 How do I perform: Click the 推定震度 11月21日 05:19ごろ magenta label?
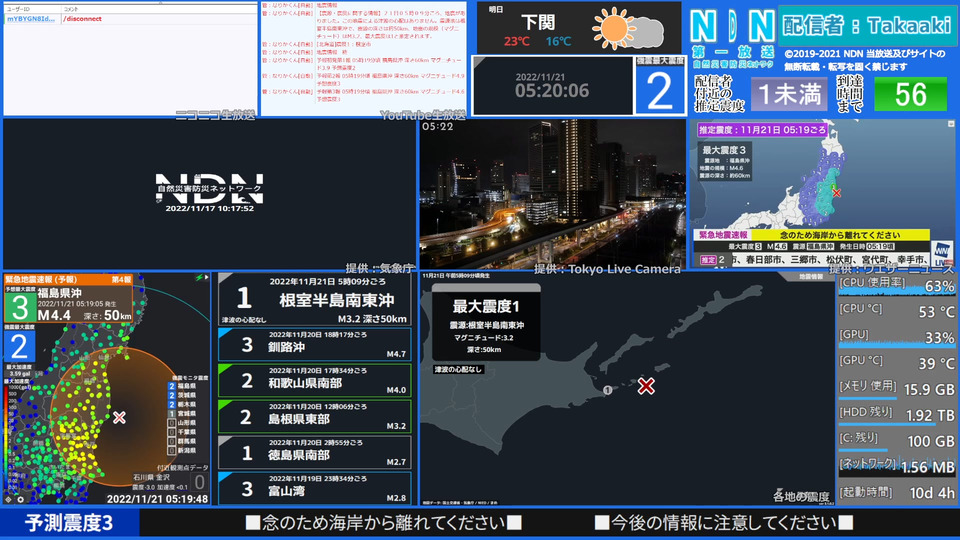tap(762, 130)
